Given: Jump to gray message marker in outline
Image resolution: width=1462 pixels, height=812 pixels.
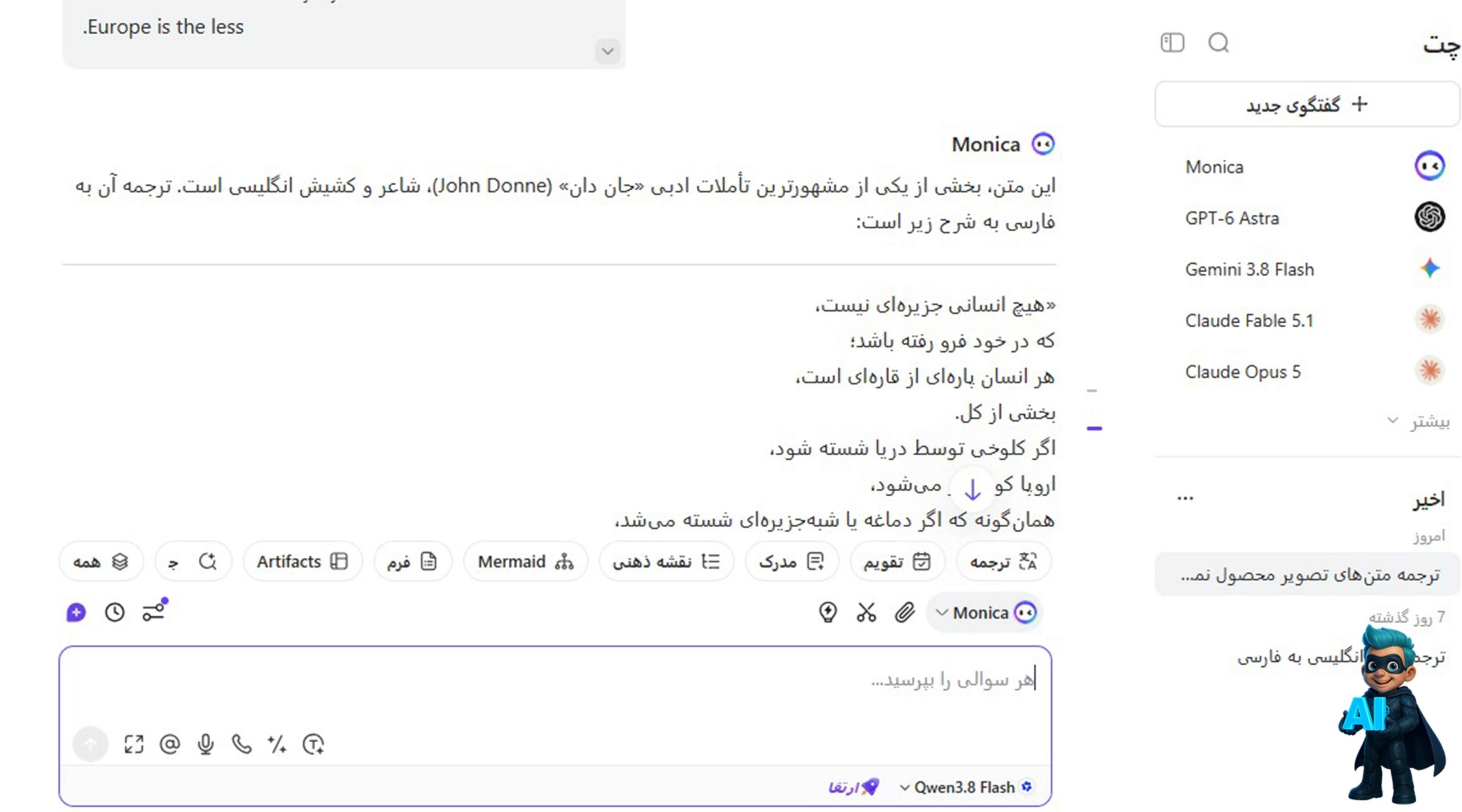Looking at the screenshot, I should [1092, 391].
